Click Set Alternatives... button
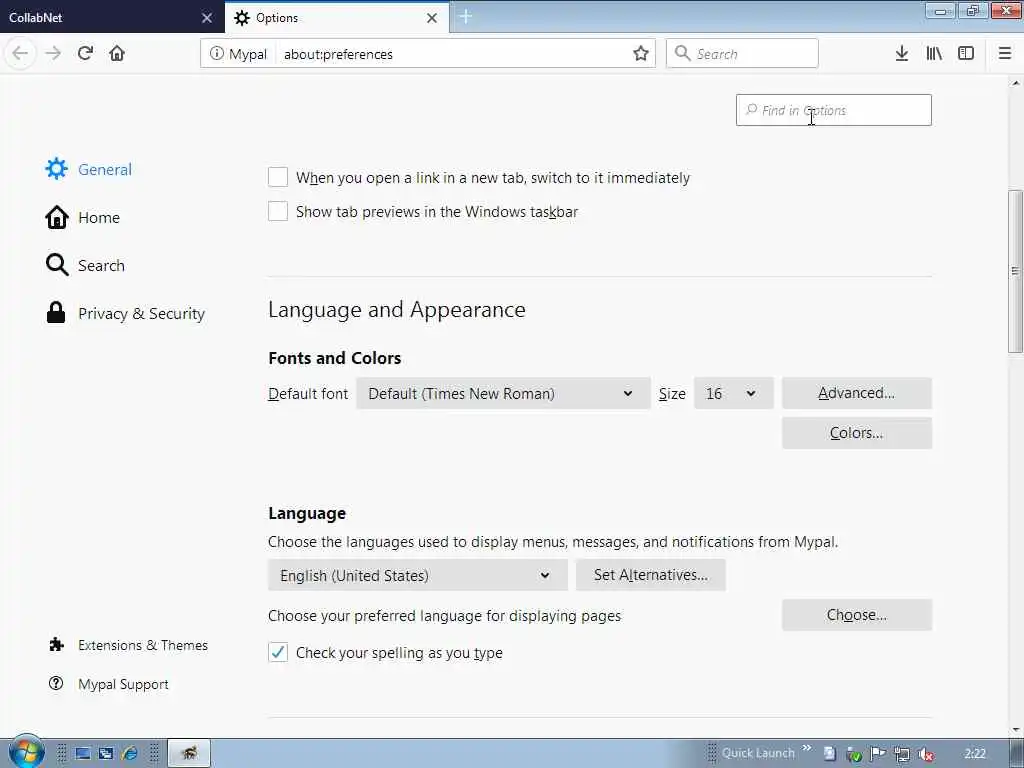This screenshot has width=1024, height=768. [x=650, y=575]
